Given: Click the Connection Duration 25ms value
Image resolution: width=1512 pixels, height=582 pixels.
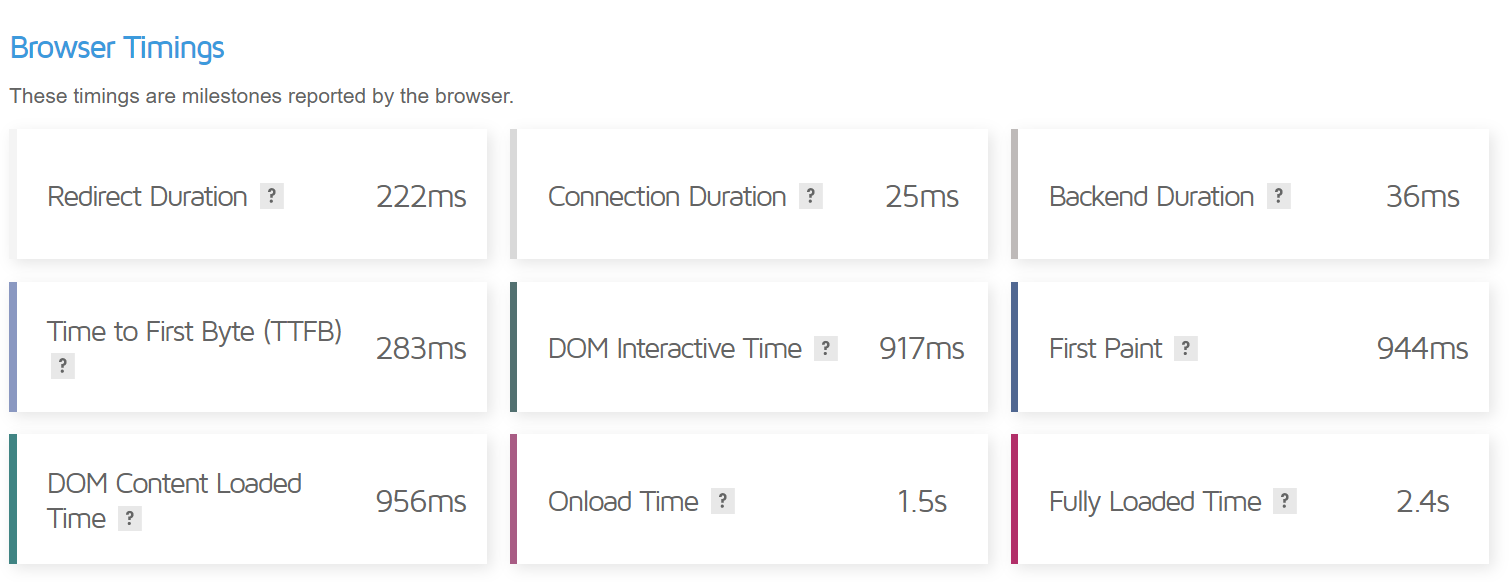Looking at the screenshot, I should (x=921, y=197).
